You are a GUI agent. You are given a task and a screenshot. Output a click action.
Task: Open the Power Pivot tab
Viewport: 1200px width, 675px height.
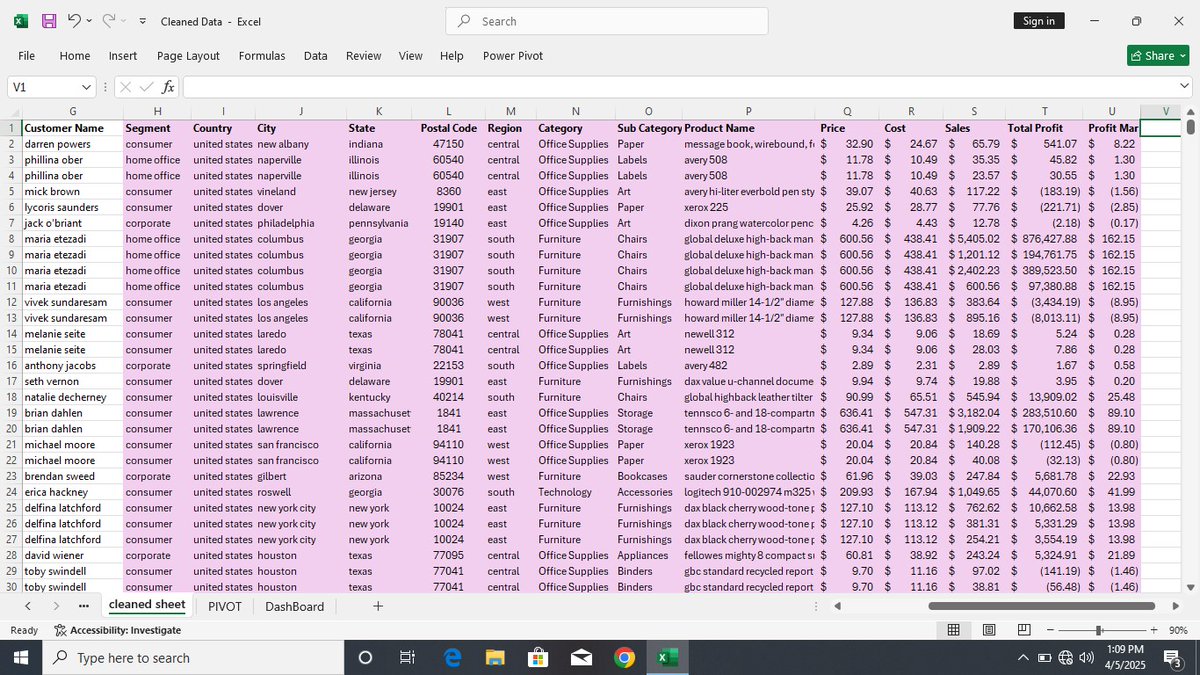click(x=513, y=56)
